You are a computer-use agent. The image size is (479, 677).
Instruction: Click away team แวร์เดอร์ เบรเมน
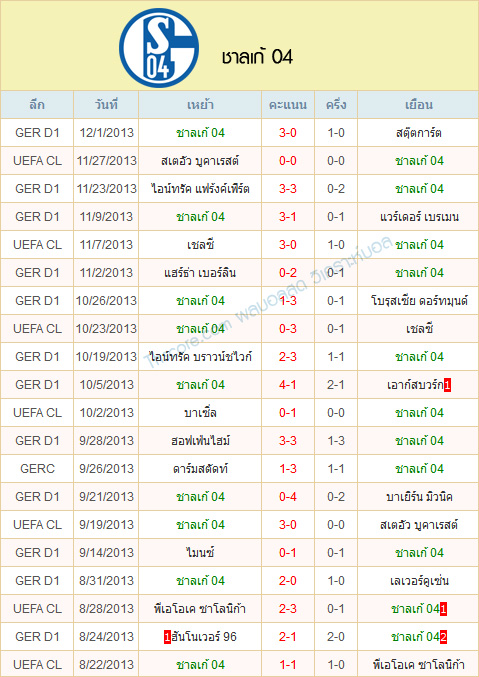[419, 217]
